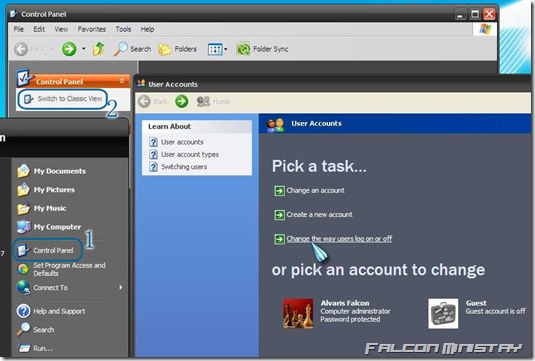Viewport: 535px width, 361px height.
Task: Close the Control Panel window
Action: 489,14
